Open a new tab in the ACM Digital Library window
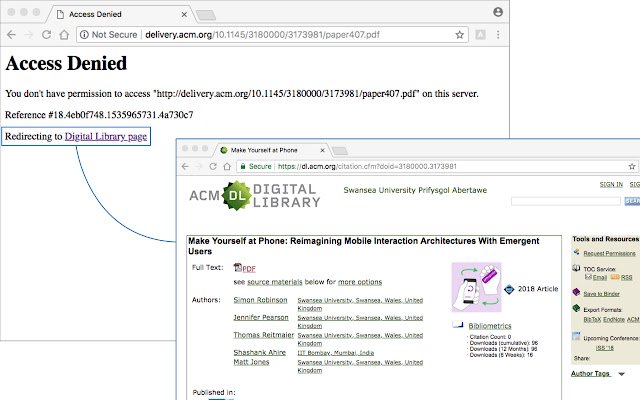The width and height of the screenshot is (640, 400). (340, 151)
